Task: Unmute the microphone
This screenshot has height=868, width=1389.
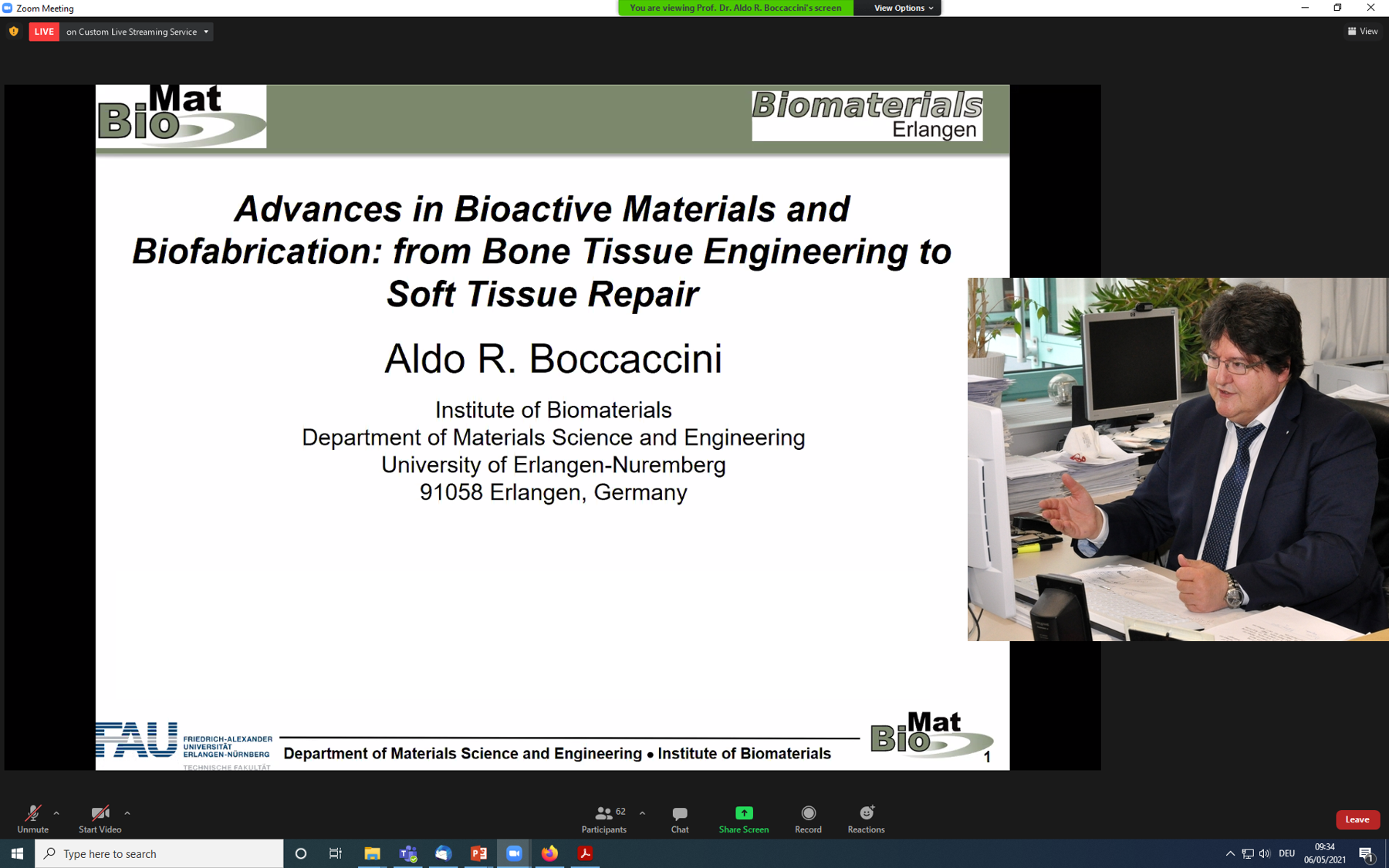Action: (32, 819)
